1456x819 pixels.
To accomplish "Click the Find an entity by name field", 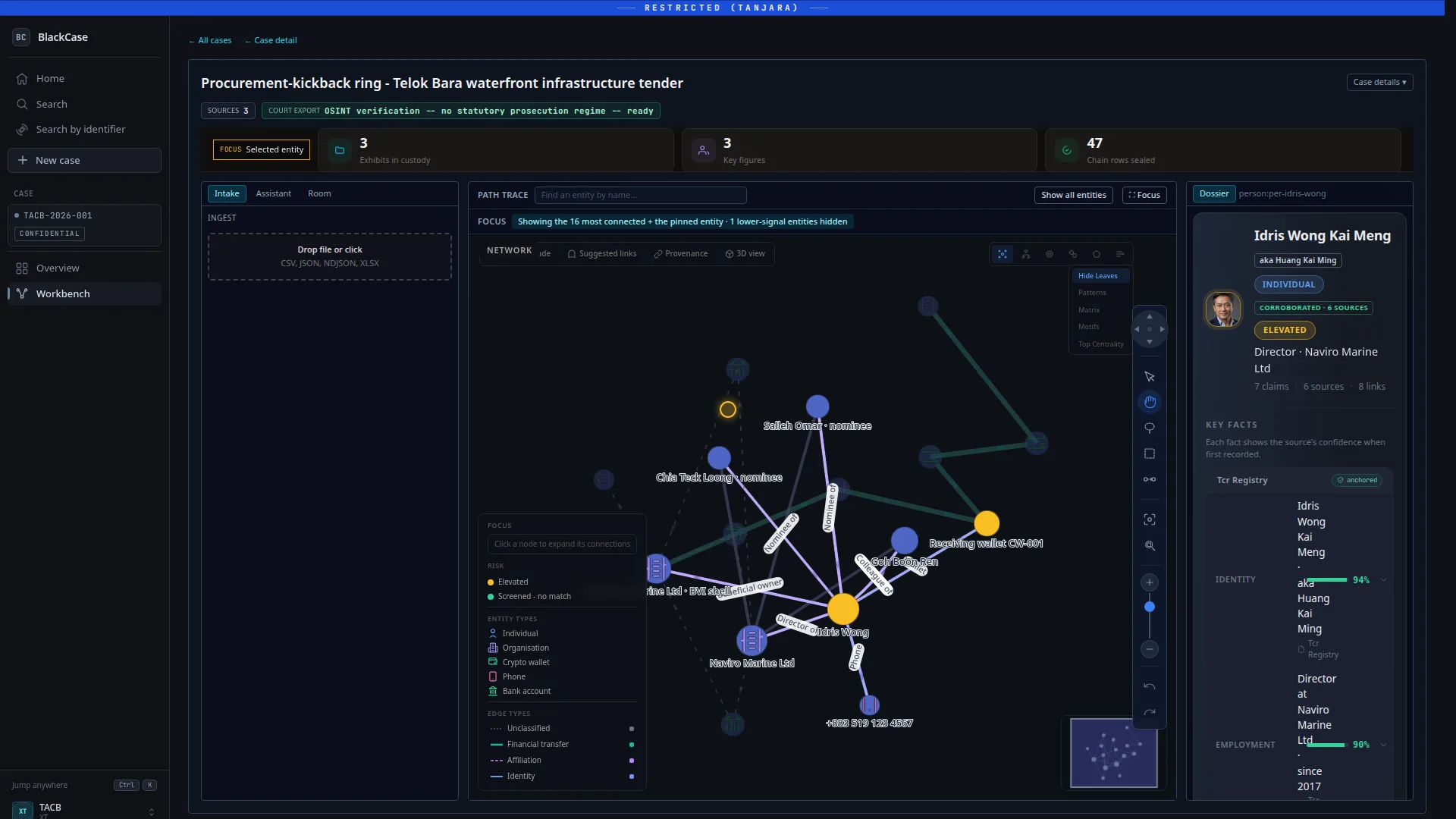I will click(640, 195).
